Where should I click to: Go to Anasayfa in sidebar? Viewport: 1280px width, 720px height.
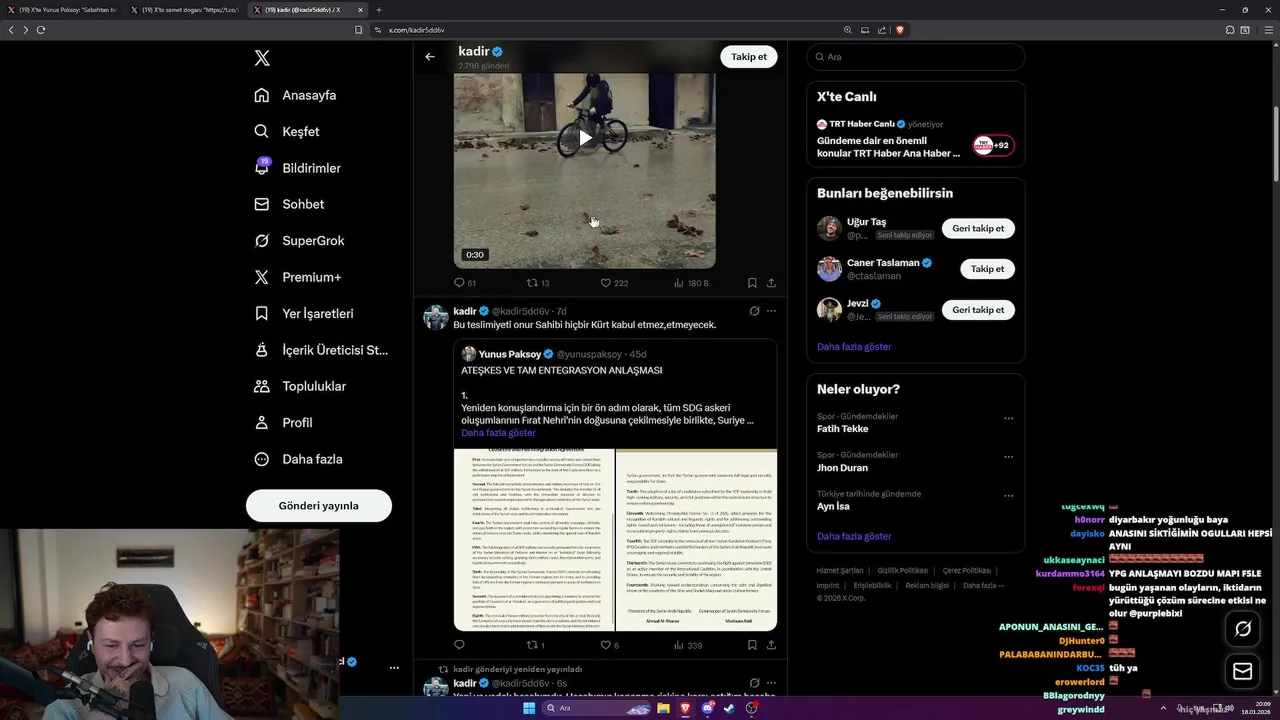(x=295, y=95)
